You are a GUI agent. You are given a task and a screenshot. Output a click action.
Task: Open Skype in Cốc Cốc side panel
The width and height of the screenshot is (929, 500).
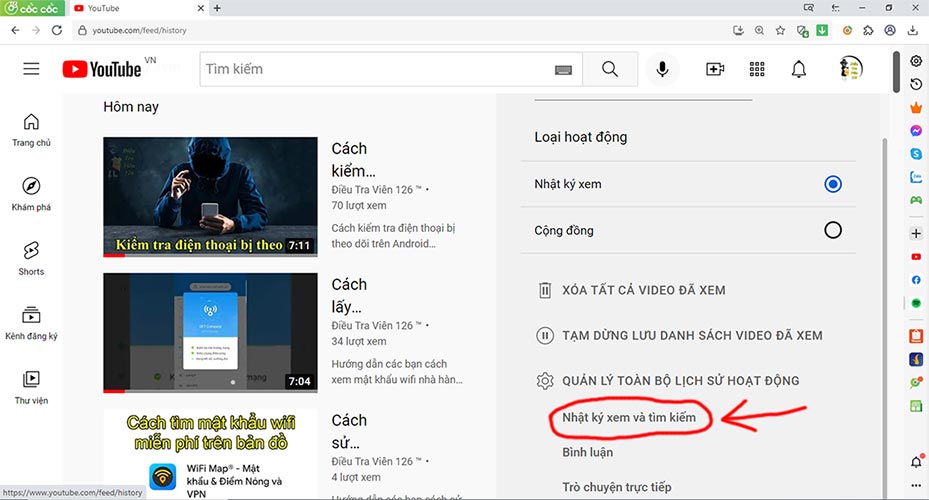pyautogui.click(x=916, y=153)
